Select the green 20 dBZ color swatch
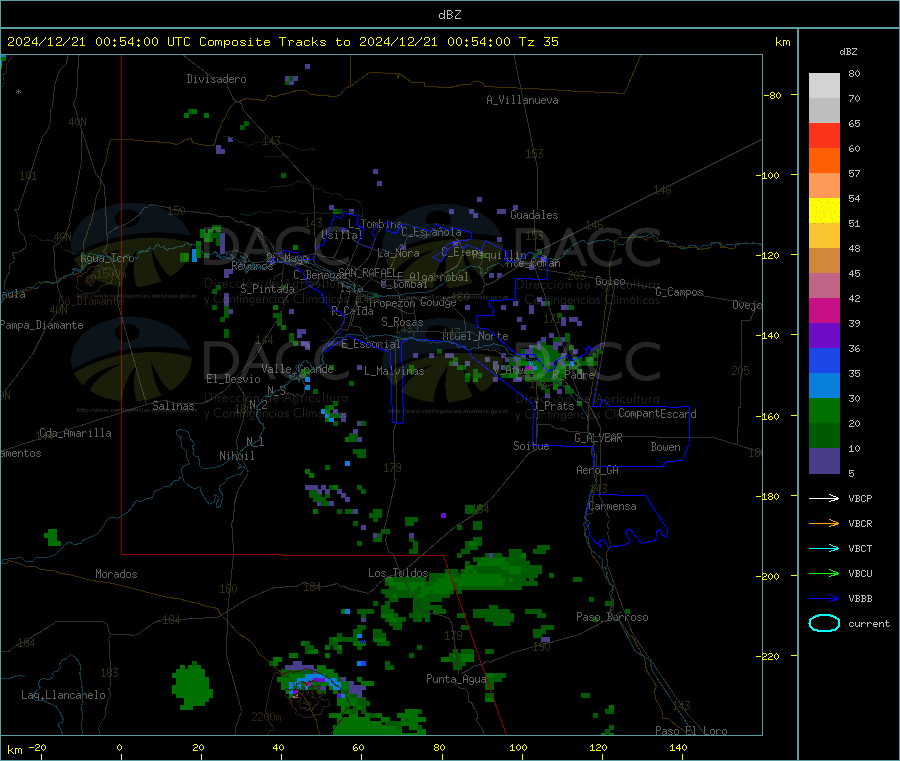The height and width of the screenshot is (761, 900). [x=824, y=410]
